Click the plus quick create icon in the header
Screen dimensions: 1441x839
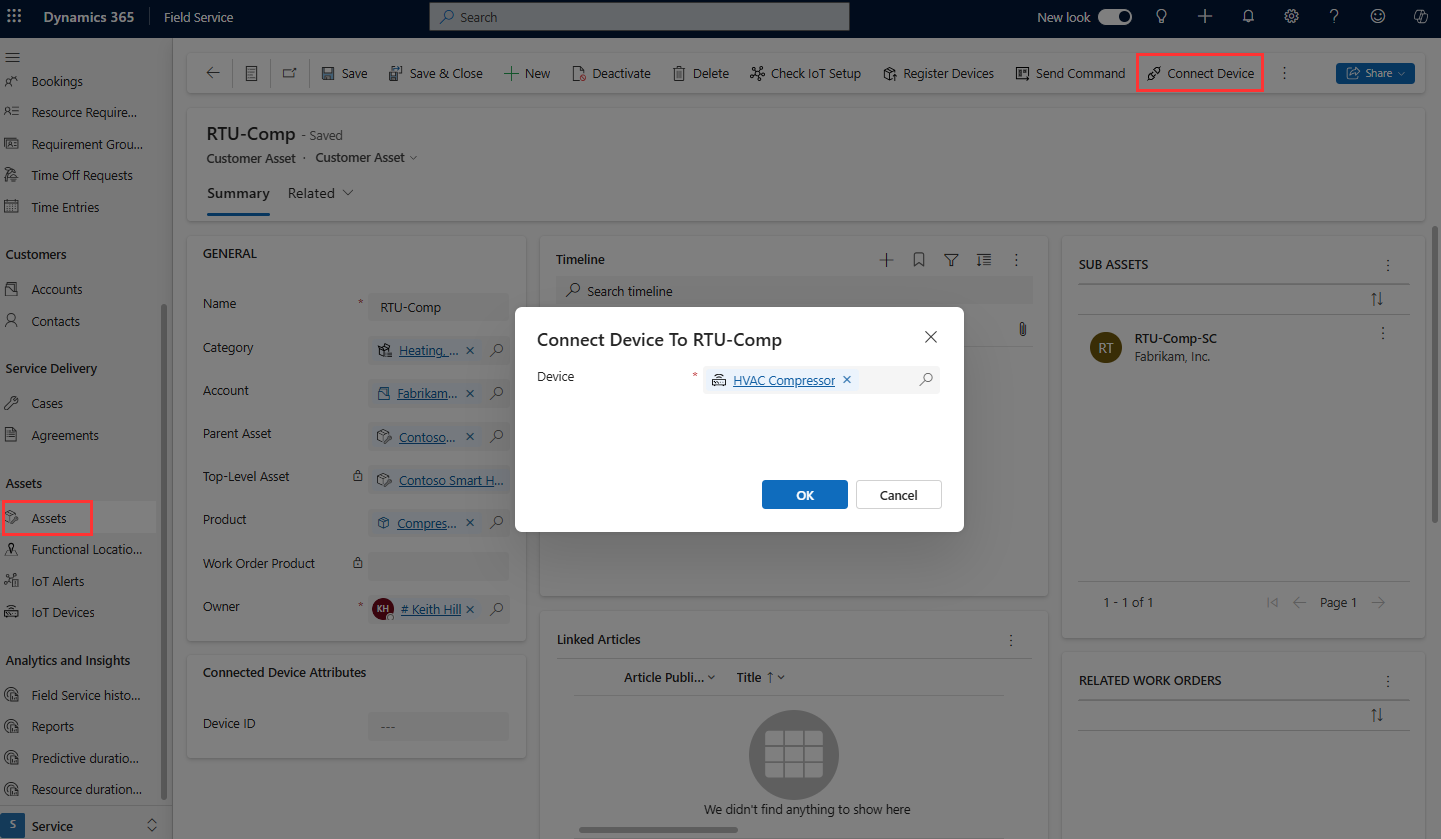click(x=1205, y=17)
